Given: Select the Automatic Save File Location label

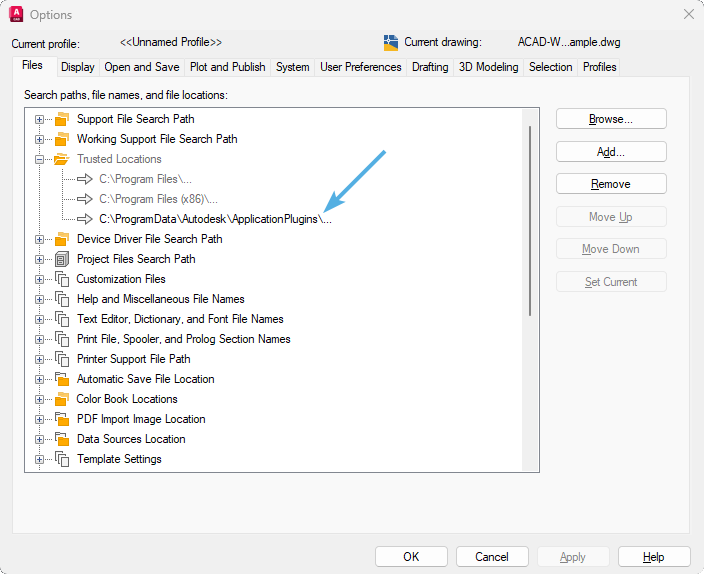Looking at the screenshot, I should click(145, 379).
